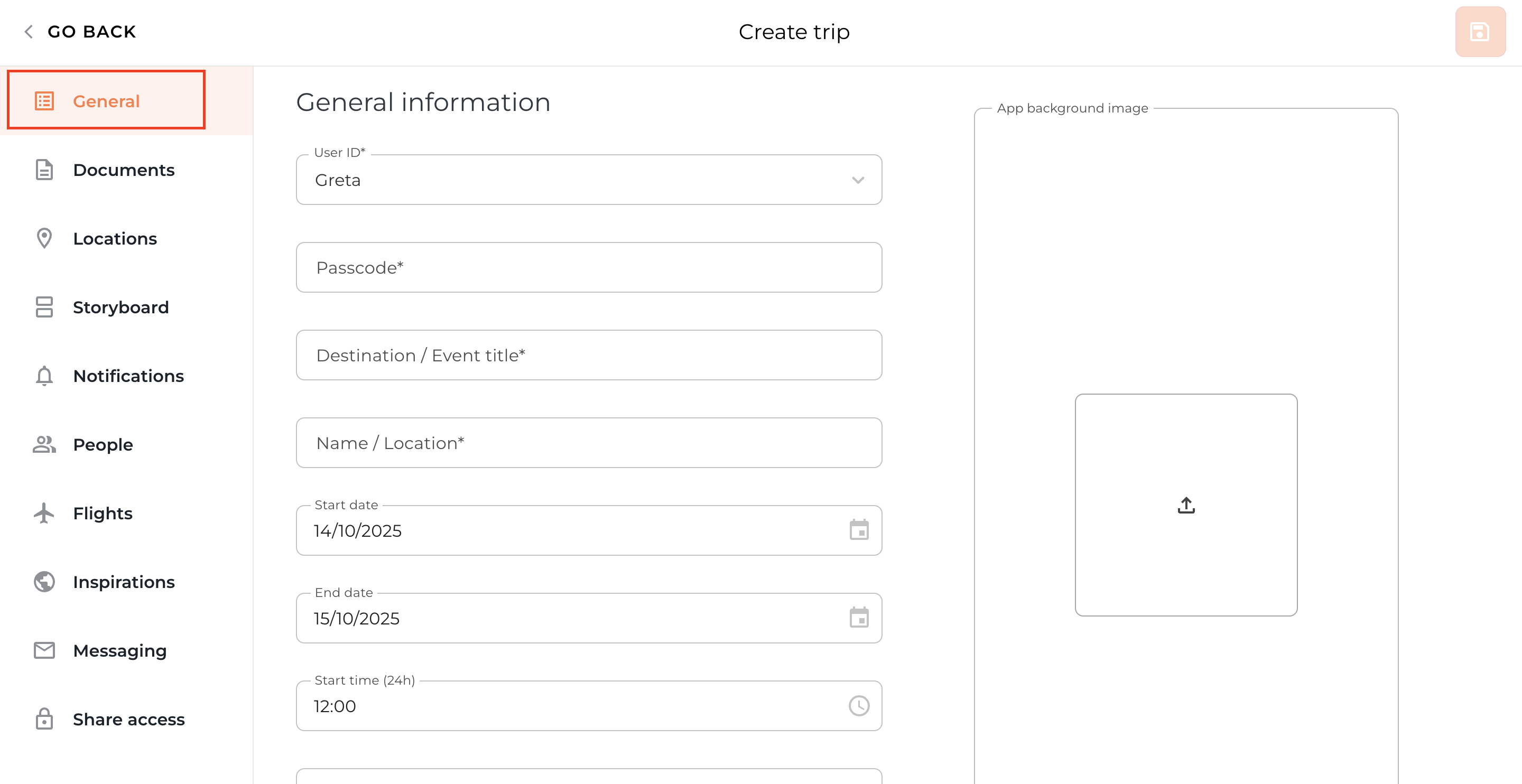Click the Notifications bell icon
The width and height of the screenshot is (1522, 784).
pyautogui.click(x=44, y=376)
